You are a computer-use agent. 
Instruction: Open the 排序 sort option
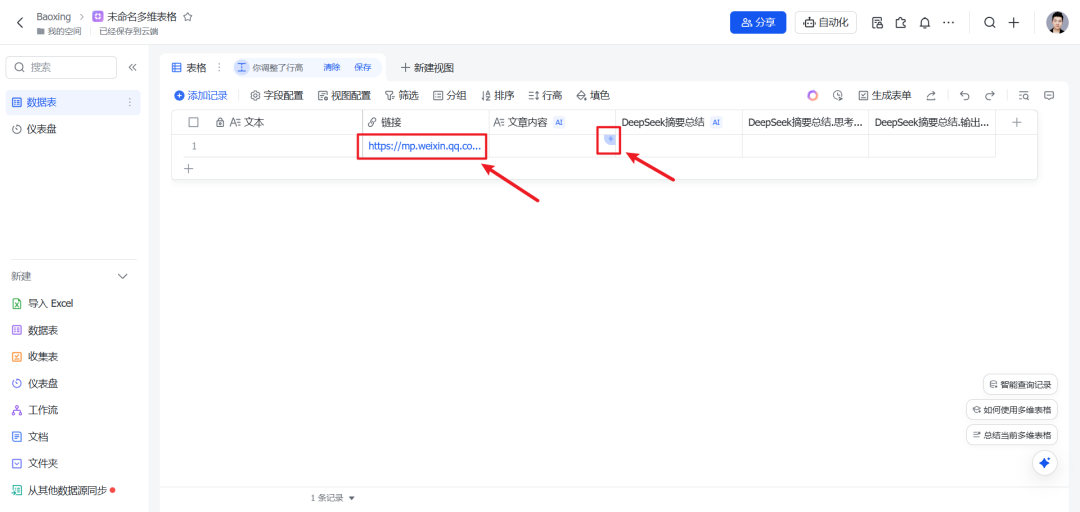tap(497, 96)
